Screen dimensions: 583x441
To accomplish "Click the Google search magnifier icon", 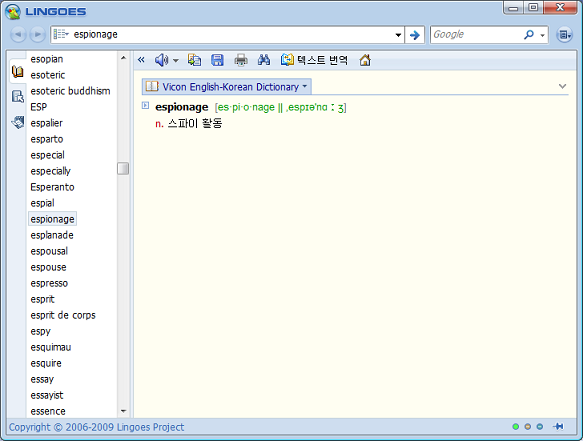I will 529,35.
